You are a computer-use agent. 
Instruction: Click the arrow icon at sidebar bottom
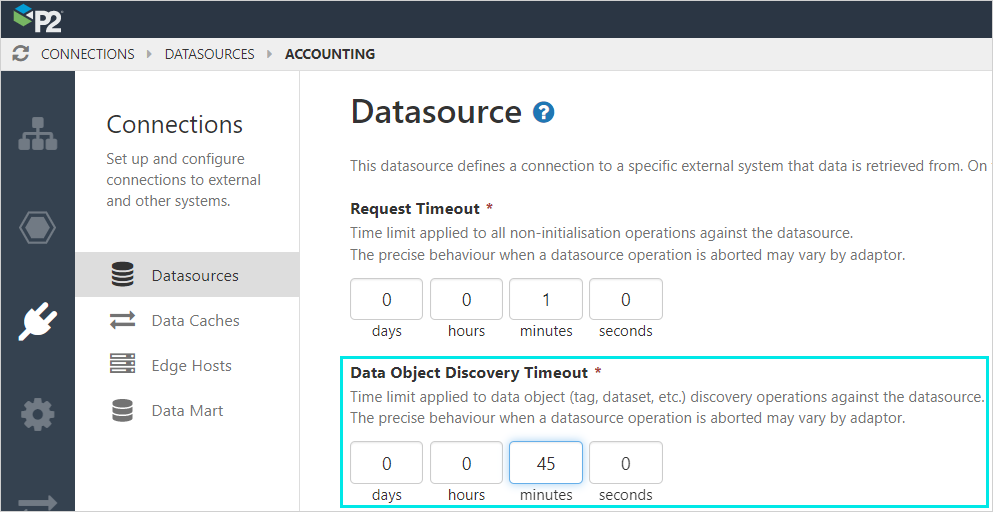(38, 501)
